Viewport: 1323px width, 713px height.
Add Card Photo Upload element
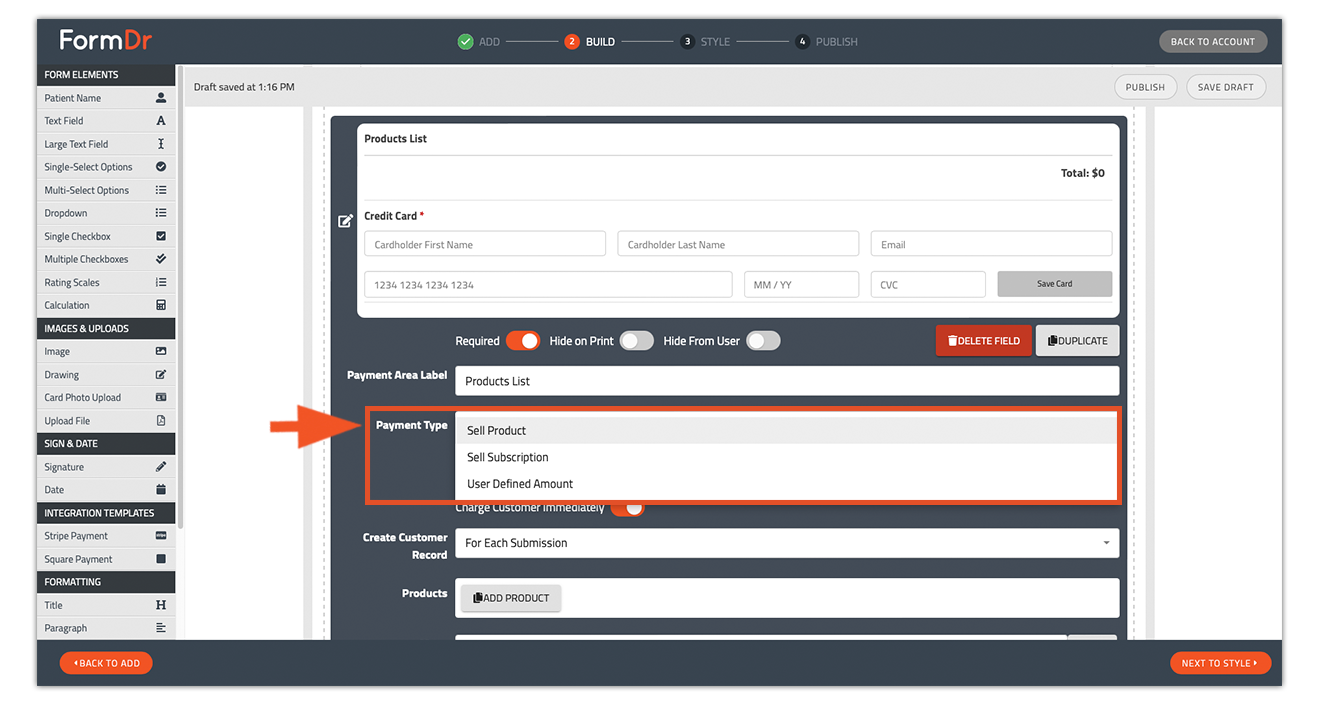click(x=106, y=397)
